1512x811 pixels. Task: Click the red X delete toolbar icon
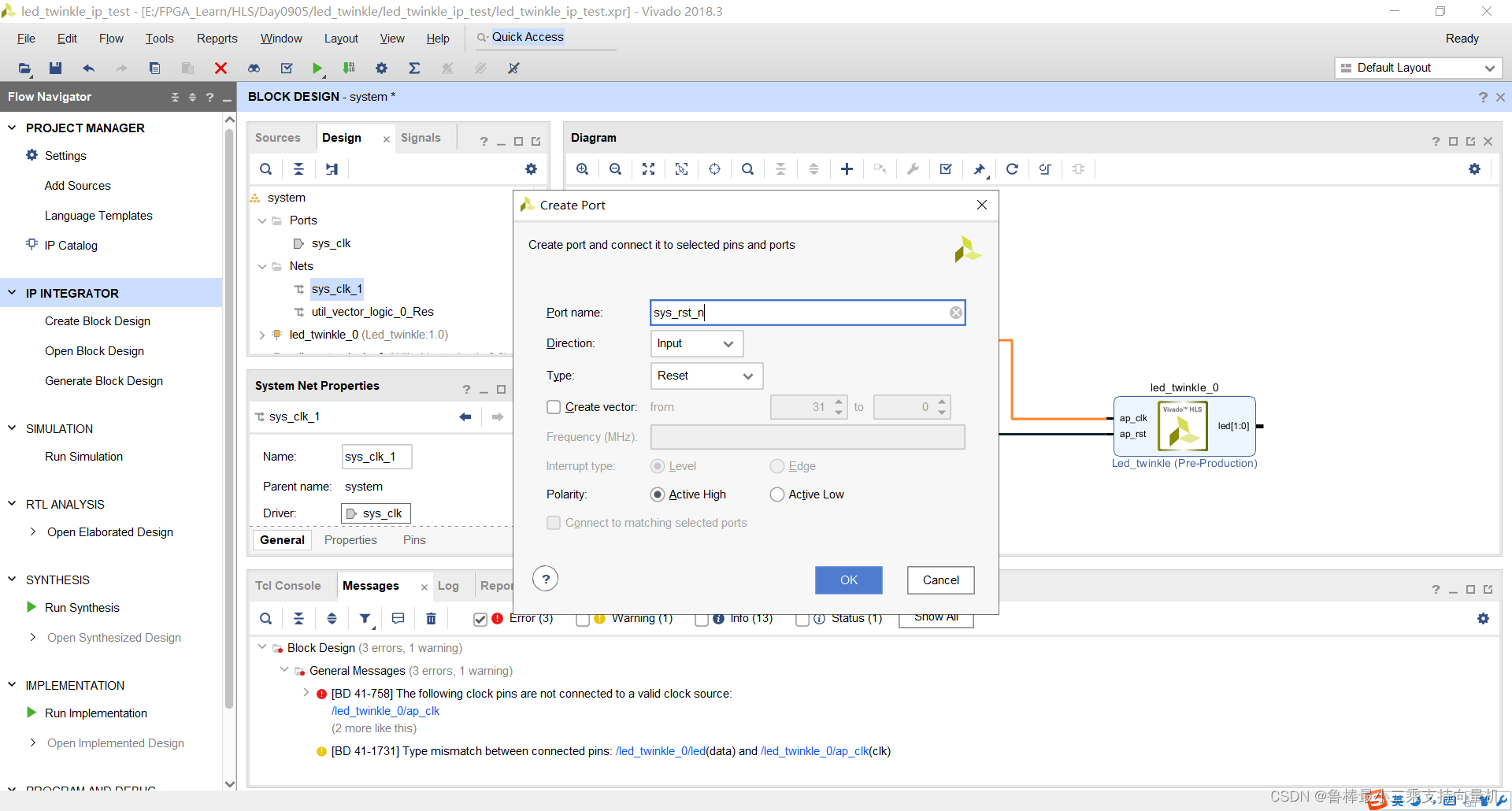[x=220, y=69]
